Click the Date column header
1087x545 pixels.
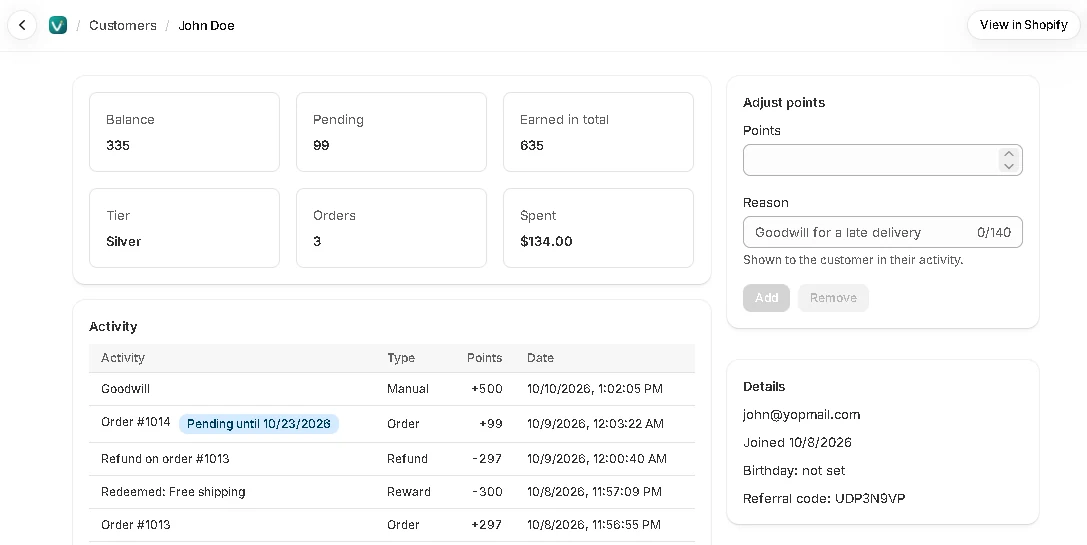tap(540, 358)
